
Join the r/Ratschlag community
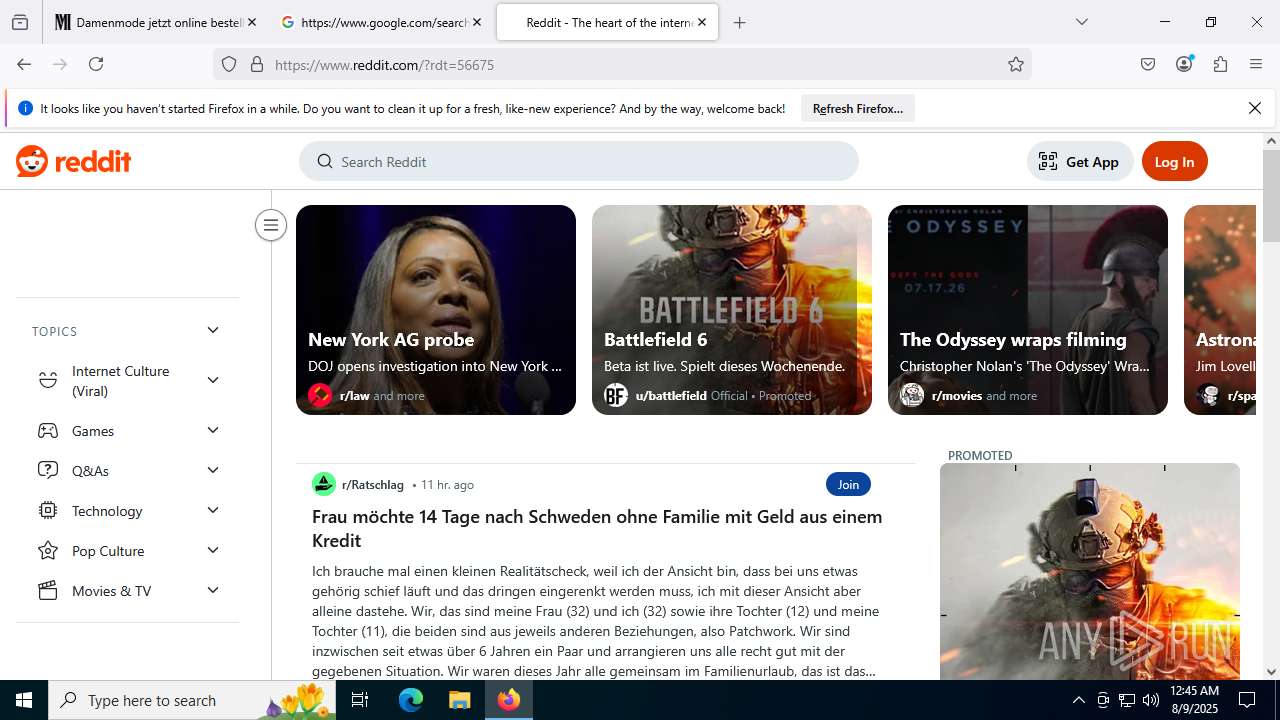pyautogui.click(x=848, y=484)
